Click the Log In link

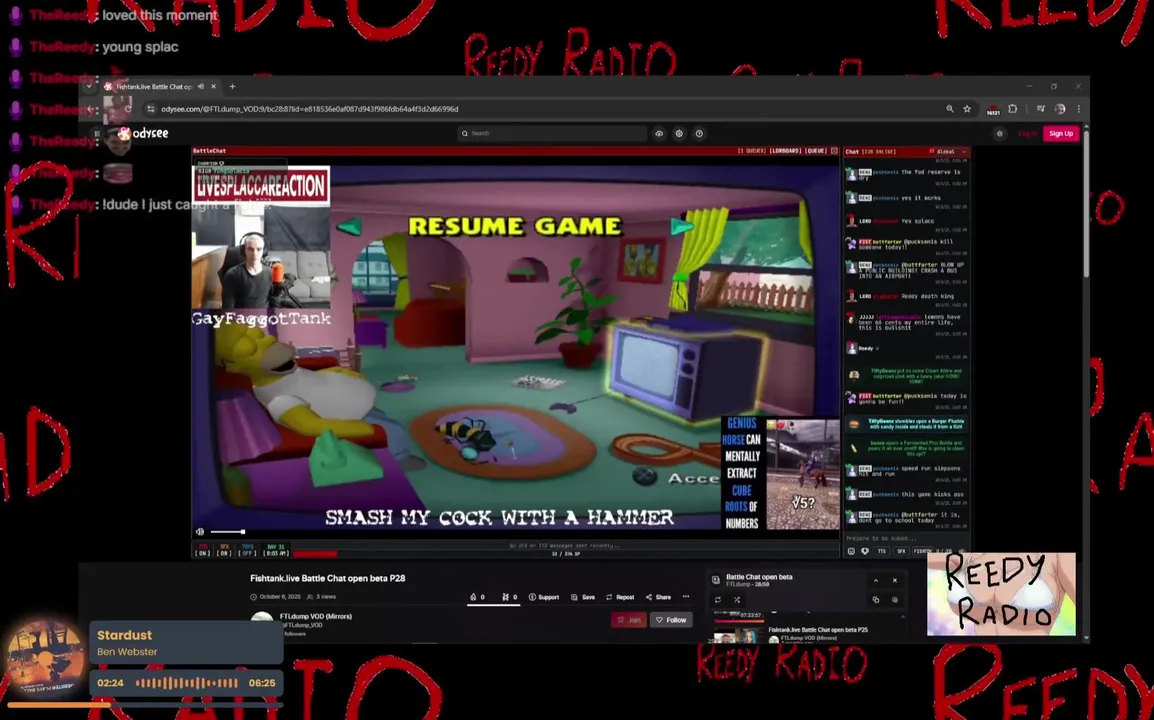[x=1027, y=133]
